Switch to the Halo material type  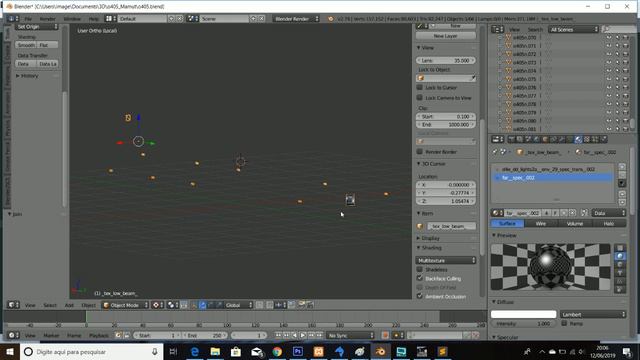pos(609,224)
